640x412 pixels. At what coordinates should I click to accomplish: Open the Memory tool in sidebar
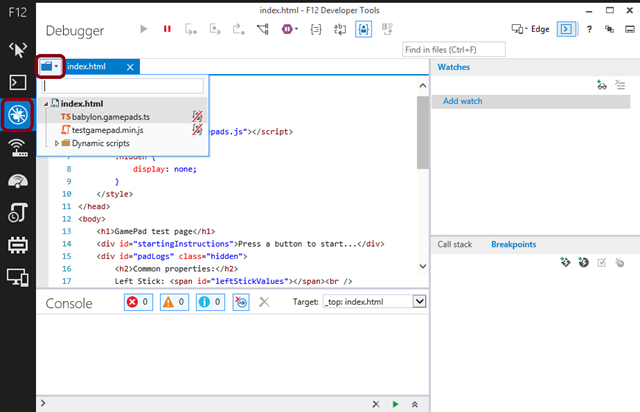[18, 245]
